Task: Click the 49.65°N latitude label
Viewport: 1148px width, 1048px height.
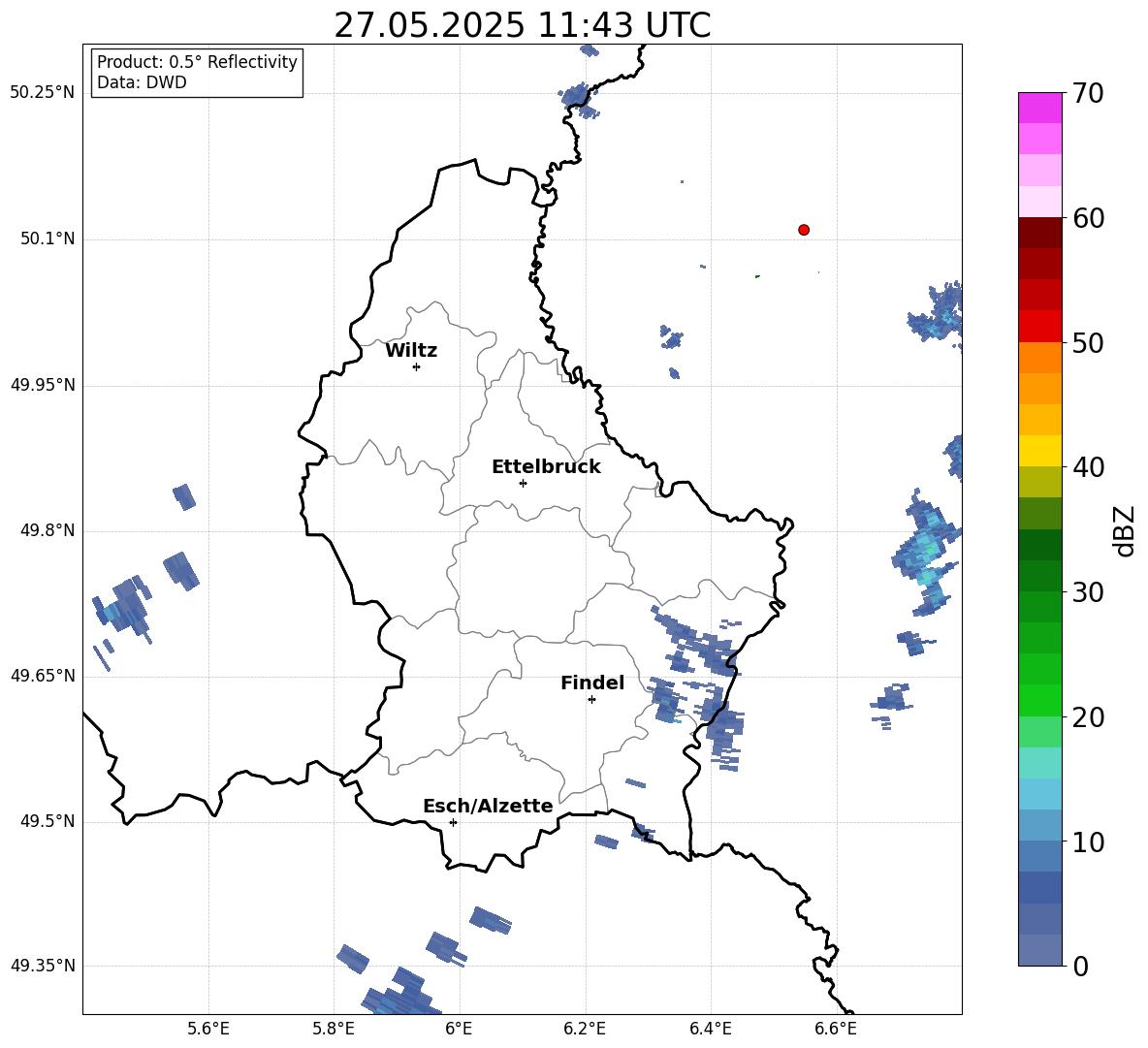Action: pyautogui.click(x=43, y=675)
